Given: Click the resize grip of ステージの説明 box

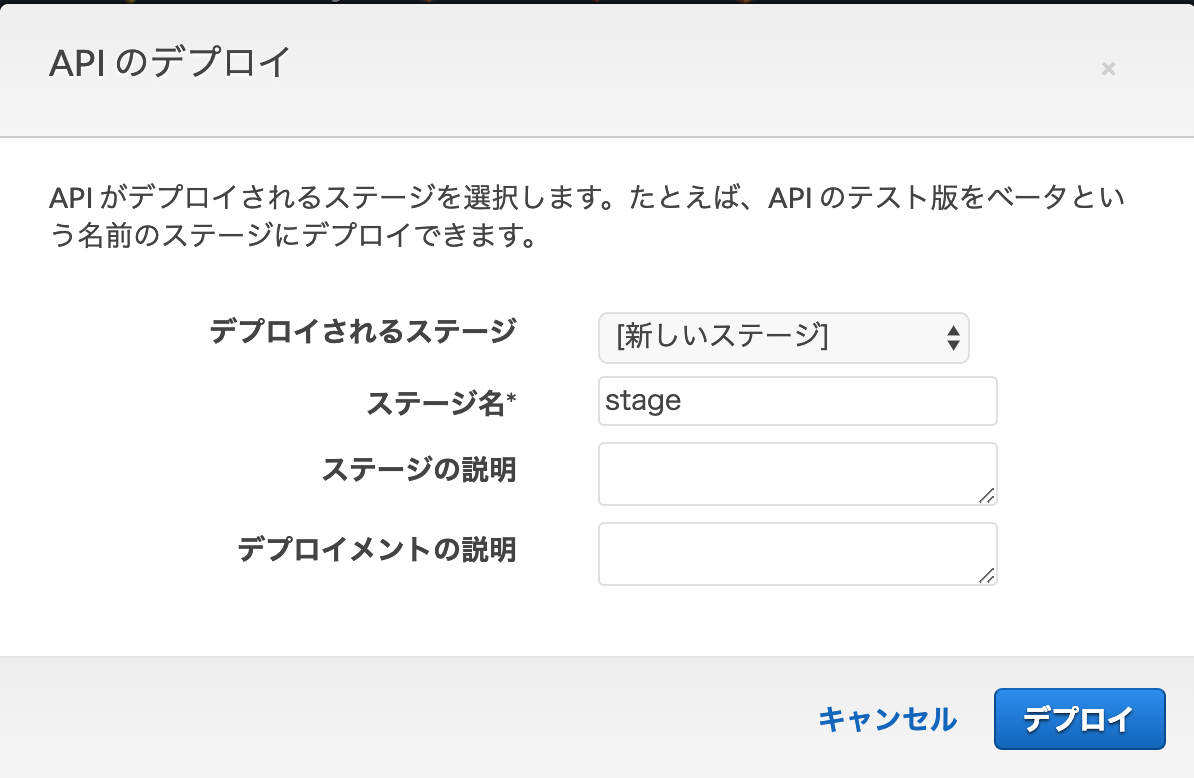Looking at the screenshot, I should pyautogui.click(x=987, y=495).
